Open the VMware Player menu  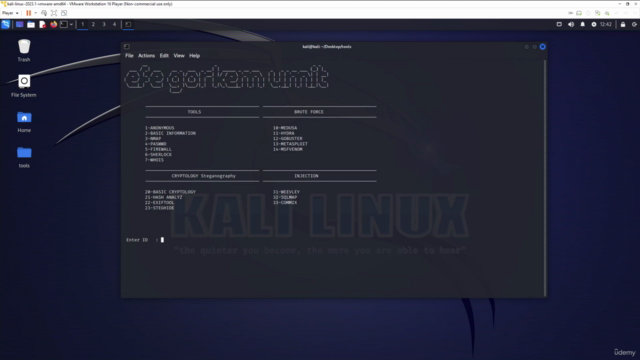tap(10, 13)
